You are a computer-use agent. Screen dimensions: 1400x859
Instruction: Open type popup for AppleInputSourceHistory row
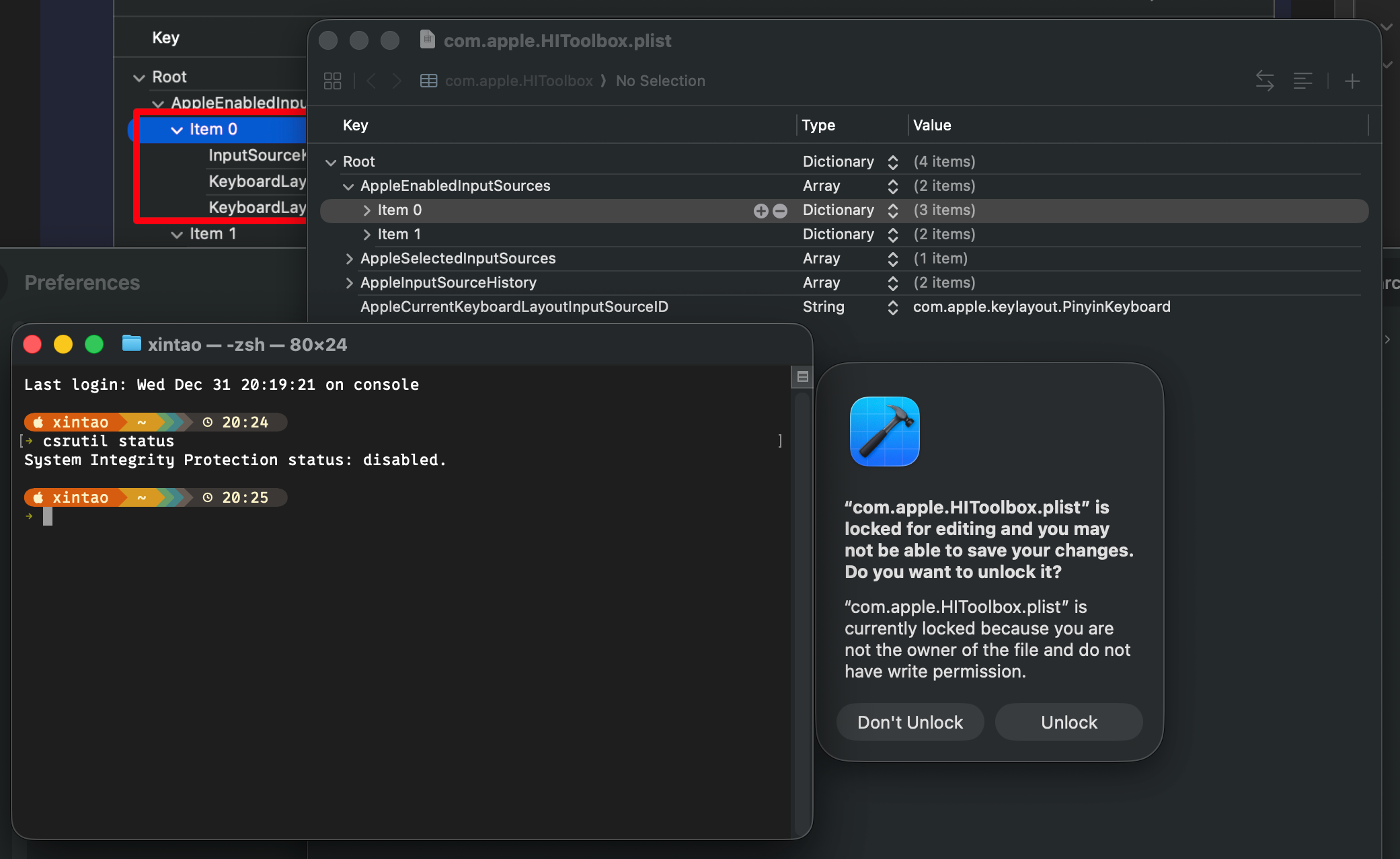[x=892, y=283]
